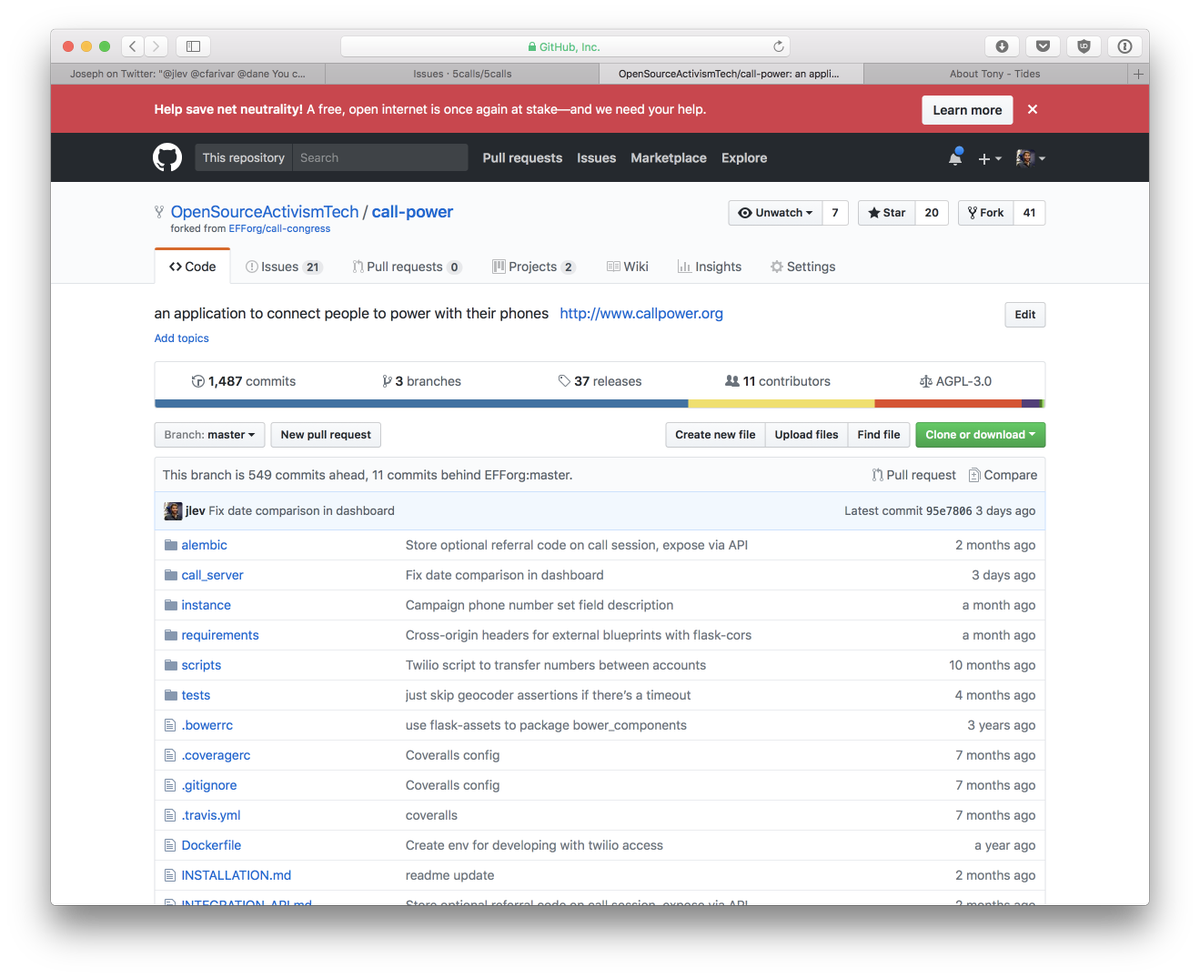The width and height of the screenshot is (1200, 978).
Task: Switch to the Issues 21 tab
Action: click(284, 267)
